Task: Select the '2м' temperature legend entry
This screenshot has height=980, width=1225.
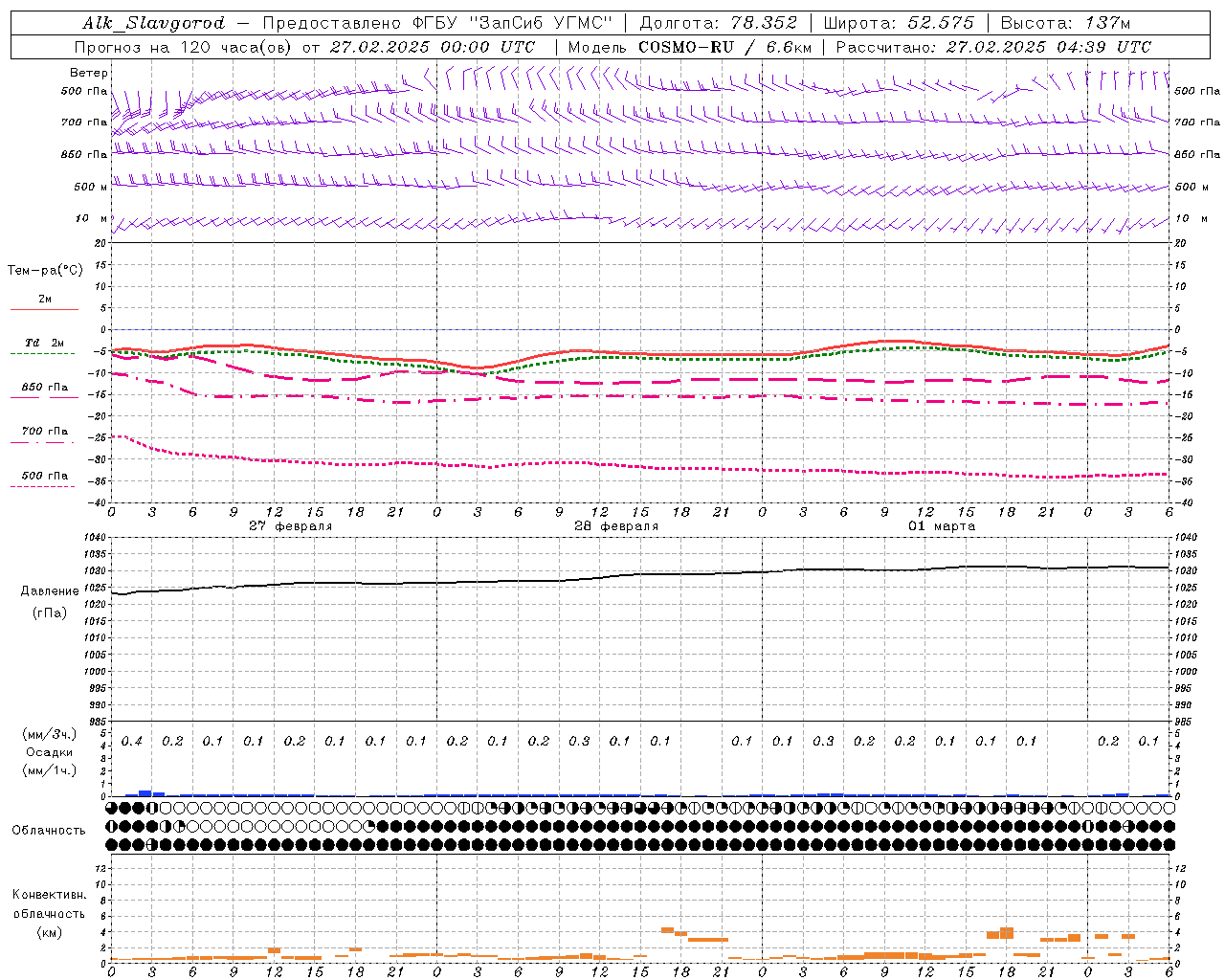Action: [x=45, y=300]
